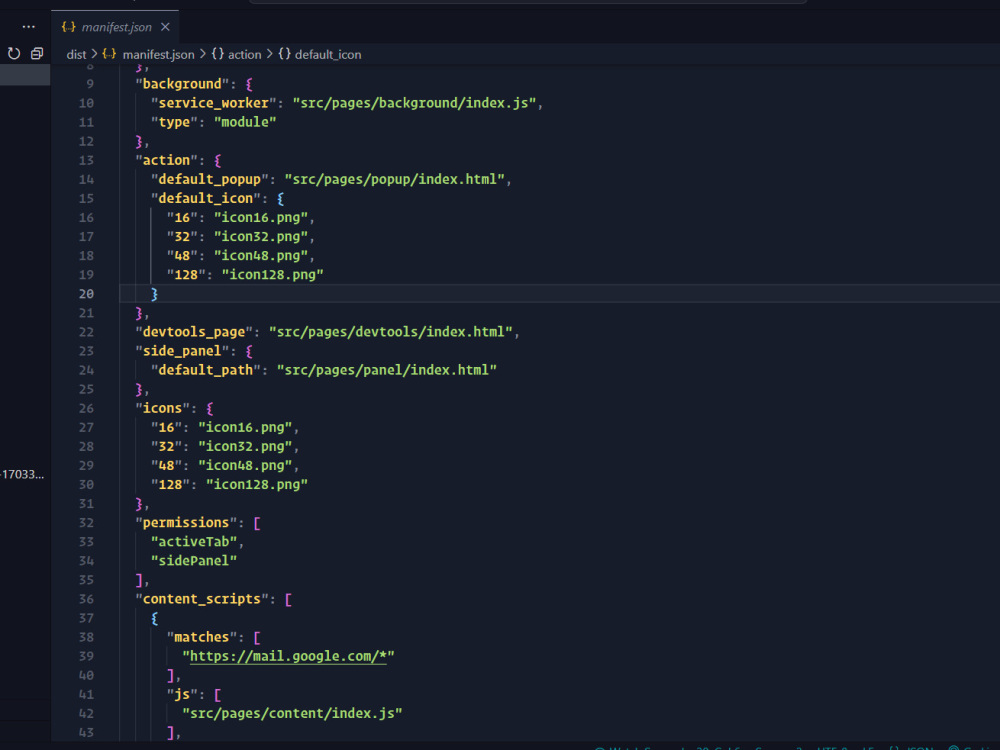This screenshot has width=1000, height=750.
Task: Select the sidebar item ending in 17033...
Action: click(x=23, y=474)
